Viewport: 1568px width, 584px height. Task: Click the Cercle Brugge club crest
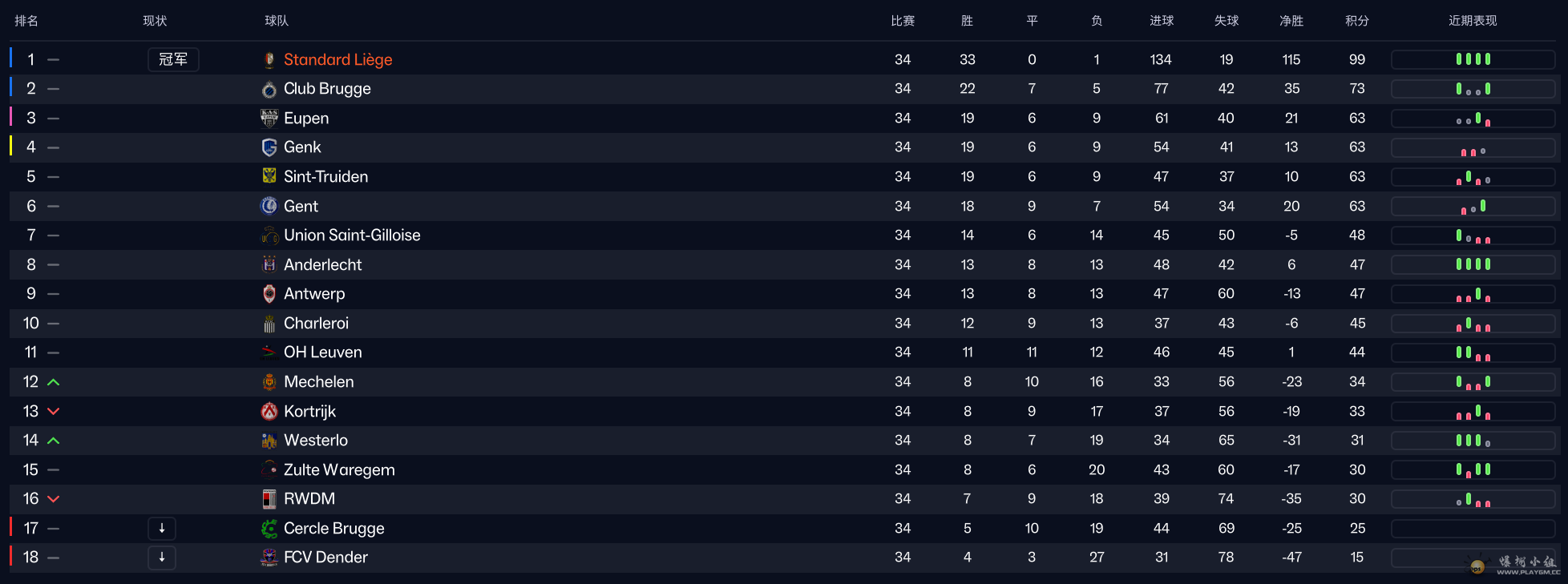click(x=269, y=528)
